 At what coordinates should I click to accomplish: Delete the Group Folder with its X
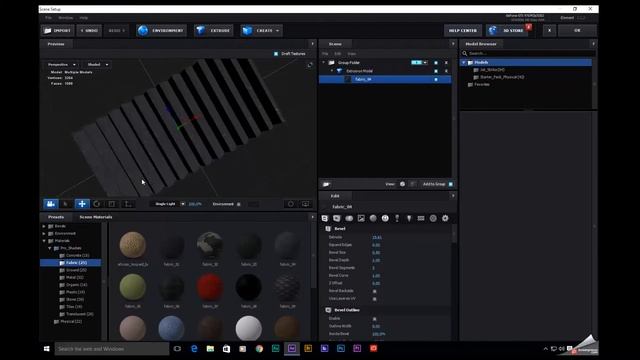coord(446,63)
